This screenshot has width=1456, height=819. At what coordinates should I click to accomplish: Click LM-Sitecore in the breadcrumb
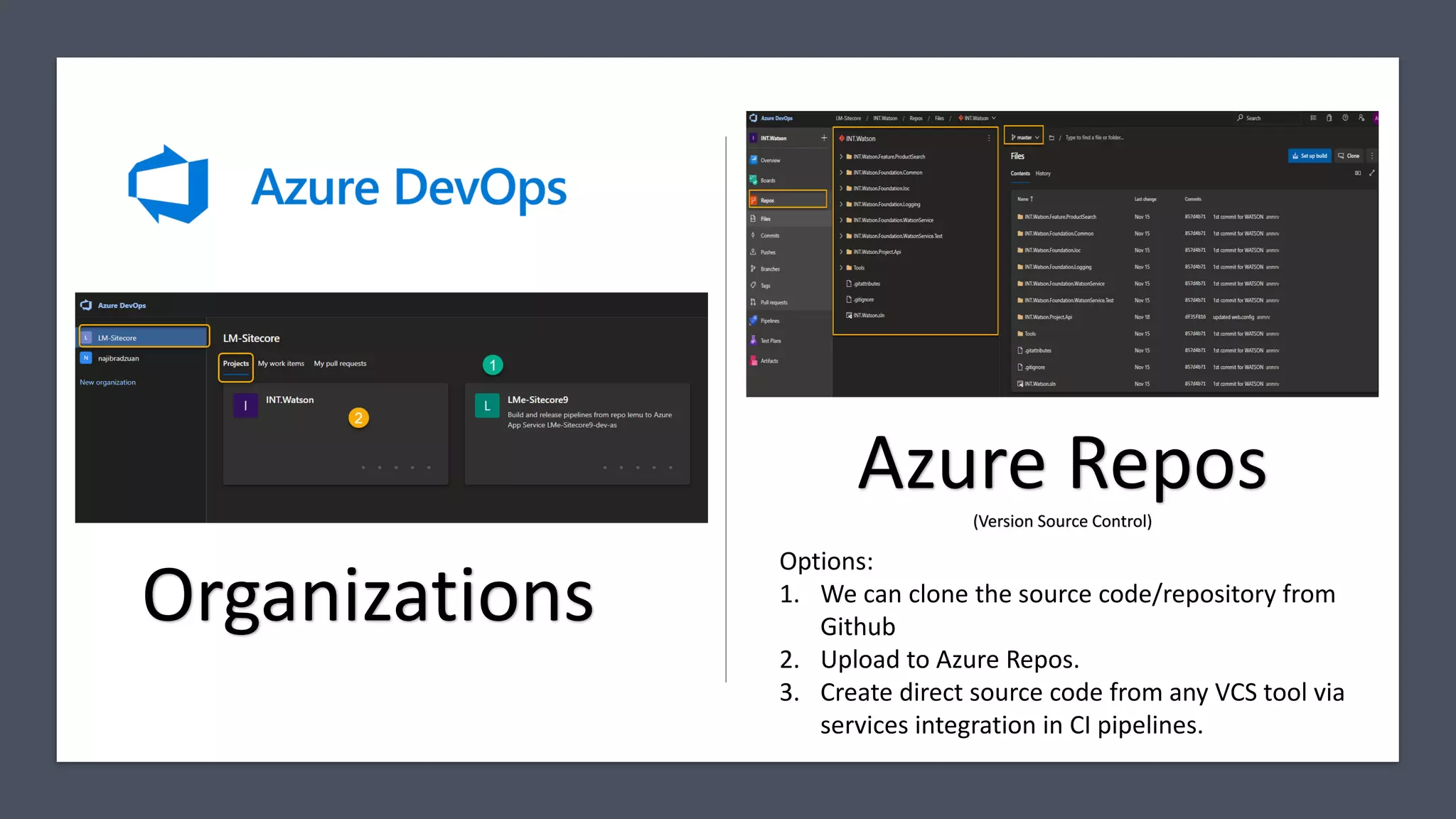click(848, 118)
